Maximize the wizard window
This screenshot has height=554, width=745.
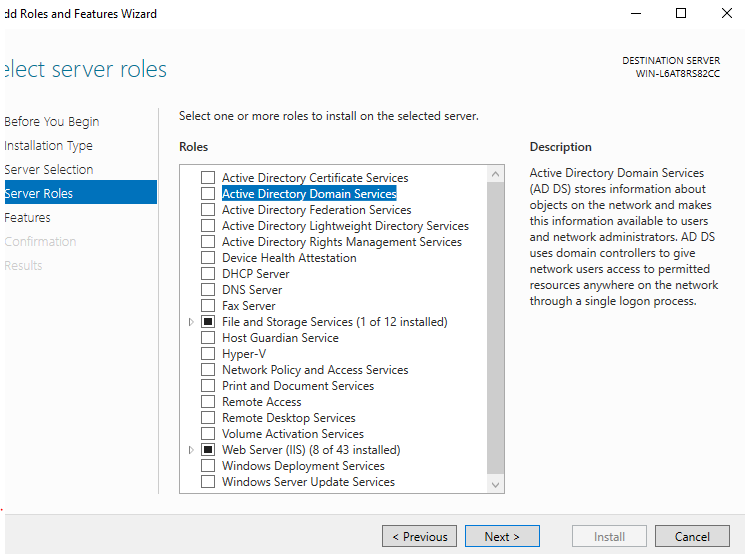(681, 13)
